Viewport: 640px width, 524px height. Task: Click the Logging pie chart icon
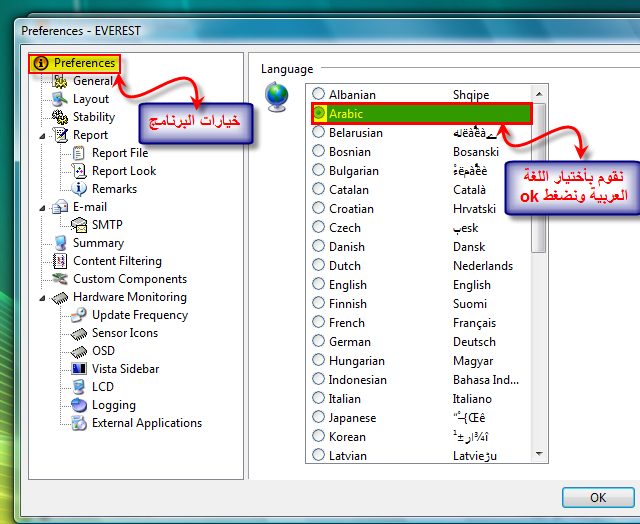(x=79, y=405)
